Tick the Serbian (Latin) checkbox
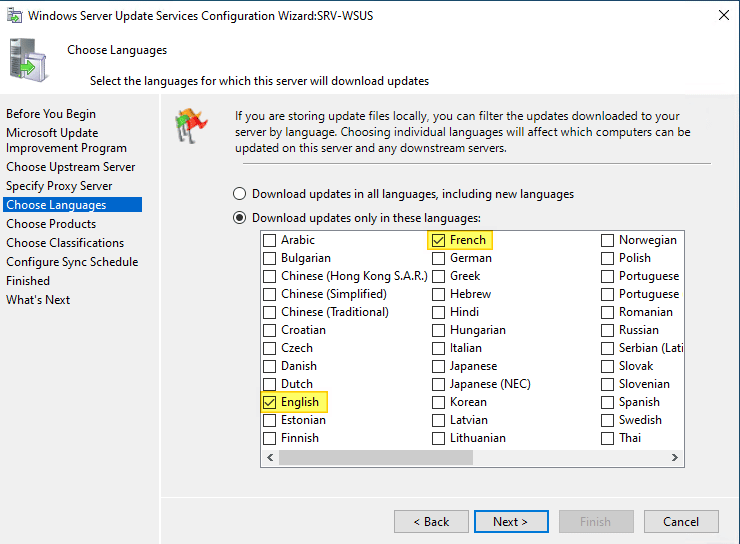 607,348
